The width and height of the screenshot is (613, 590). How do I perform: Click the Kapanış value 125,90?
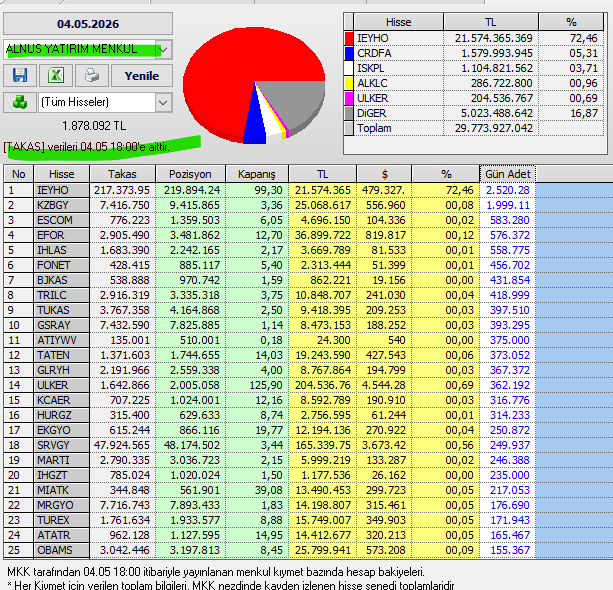click(266, 385)
